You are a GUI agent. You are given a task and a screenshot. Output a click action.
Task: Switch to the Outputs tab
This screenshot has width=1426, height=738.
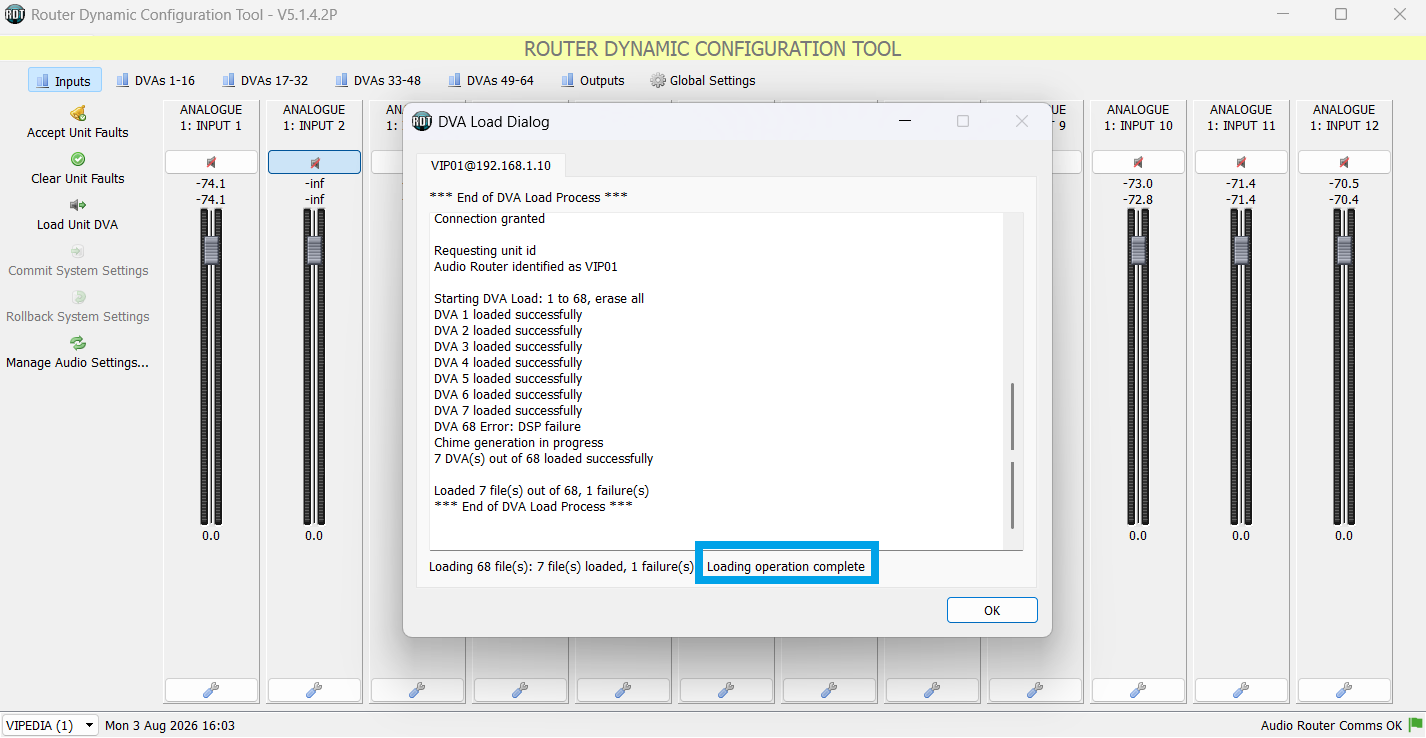pyautogui.click(x=592, y=81)
